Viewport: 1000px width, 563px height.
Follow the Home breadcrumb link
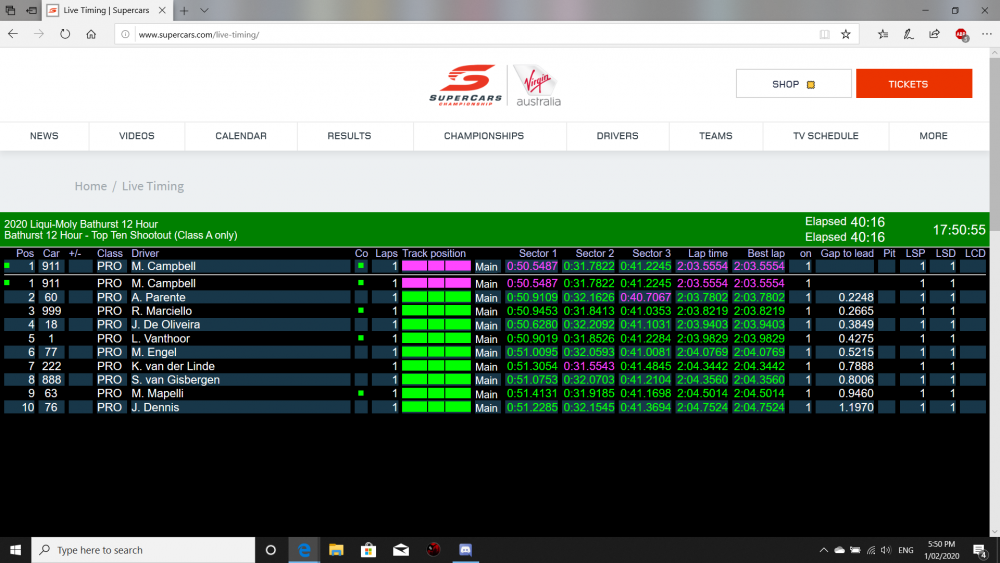pyautogui.click(x=91, y=186)
